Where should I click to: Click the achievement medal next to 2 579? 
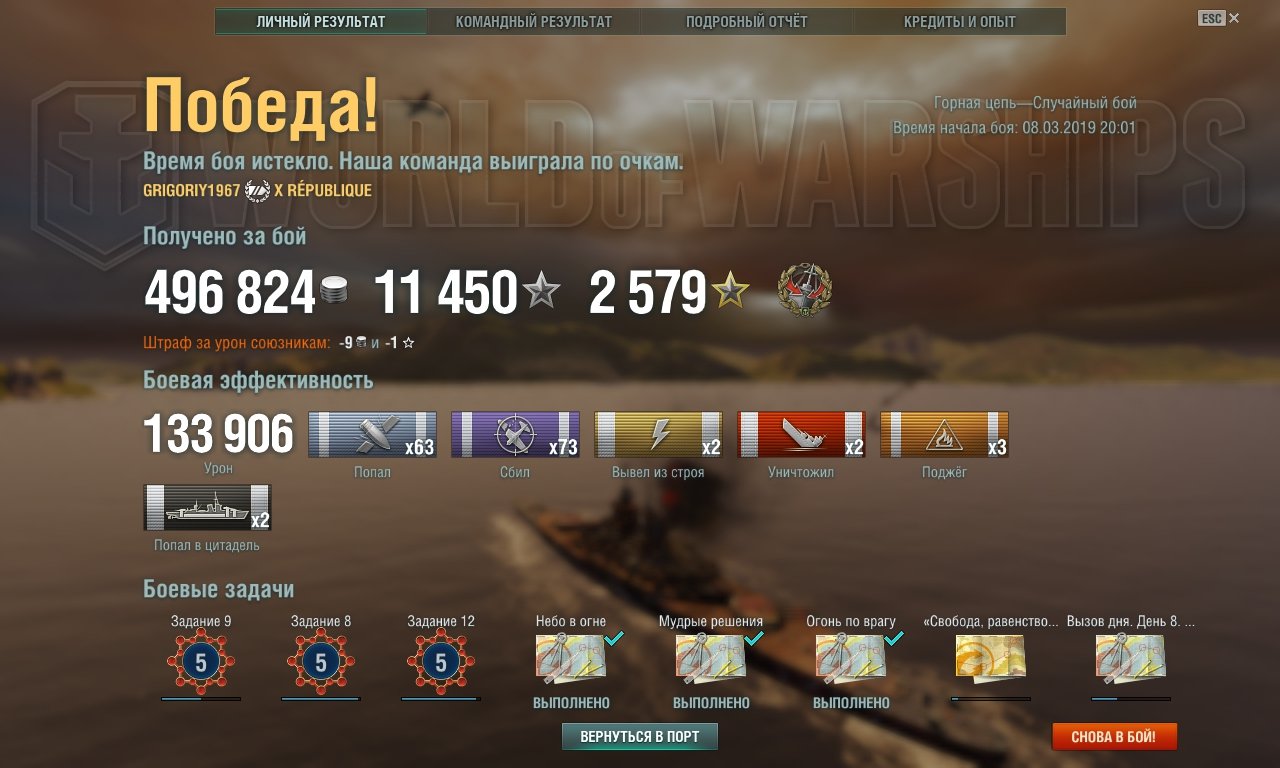[805, 292]
